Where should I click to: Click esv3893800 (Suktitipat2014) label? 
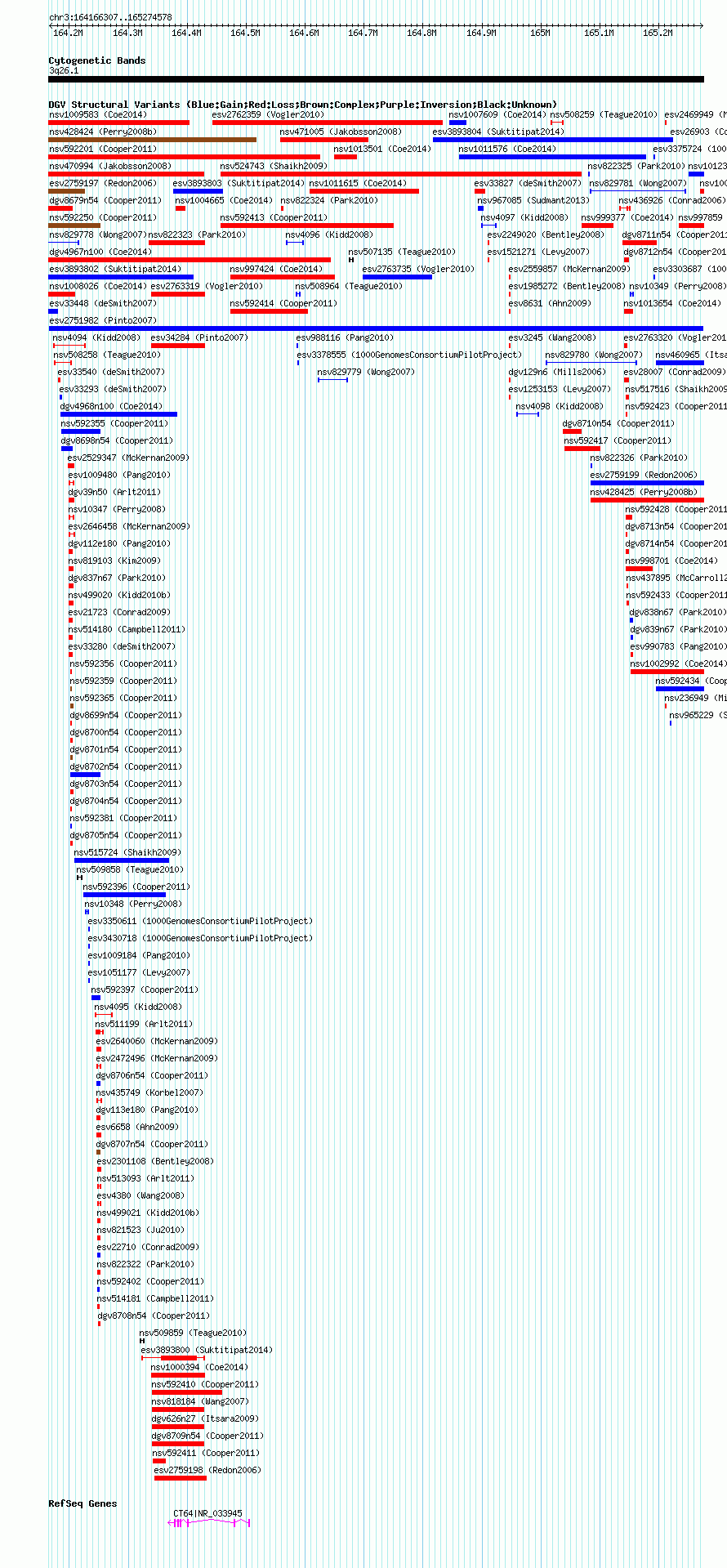[x=207, y=1350]
